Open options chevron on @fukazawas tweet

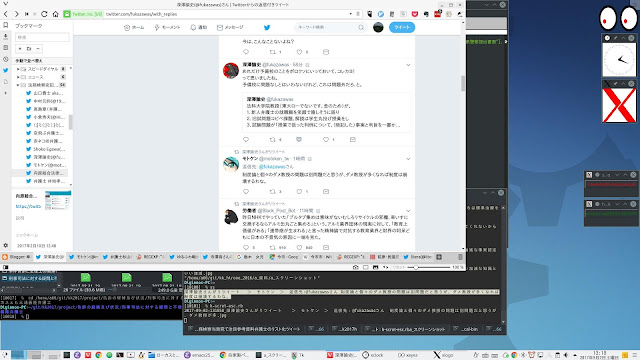408,65
